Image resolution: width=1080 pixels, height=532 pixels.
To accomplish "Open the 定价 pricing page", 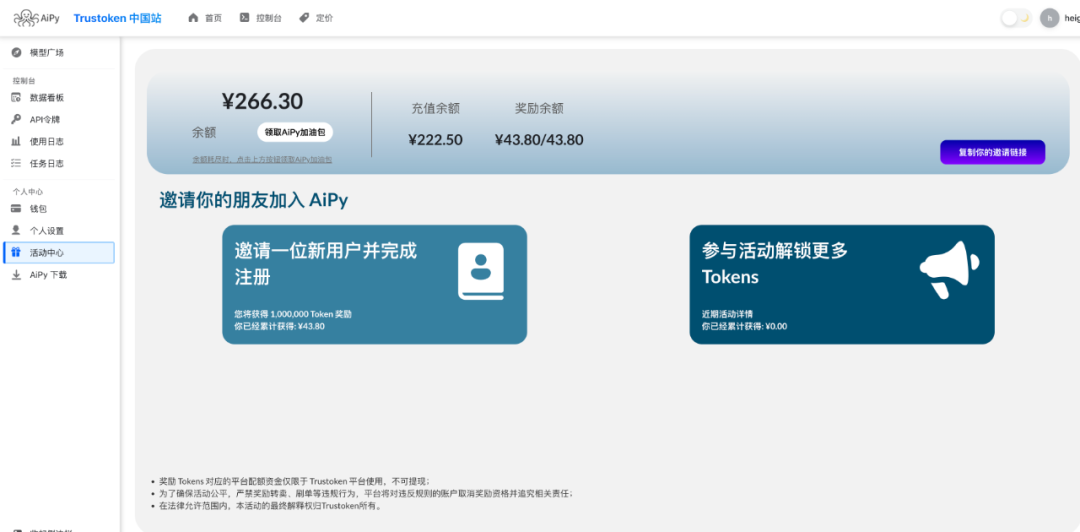I will coord(324,19).
